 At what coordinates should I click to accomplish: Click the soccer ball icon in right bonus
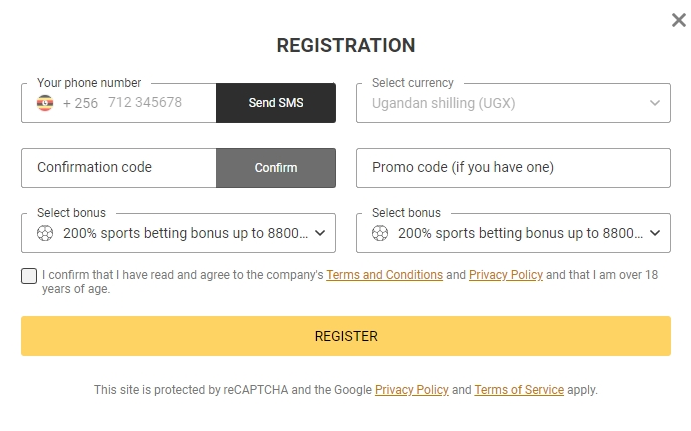[x=380, y=233]
